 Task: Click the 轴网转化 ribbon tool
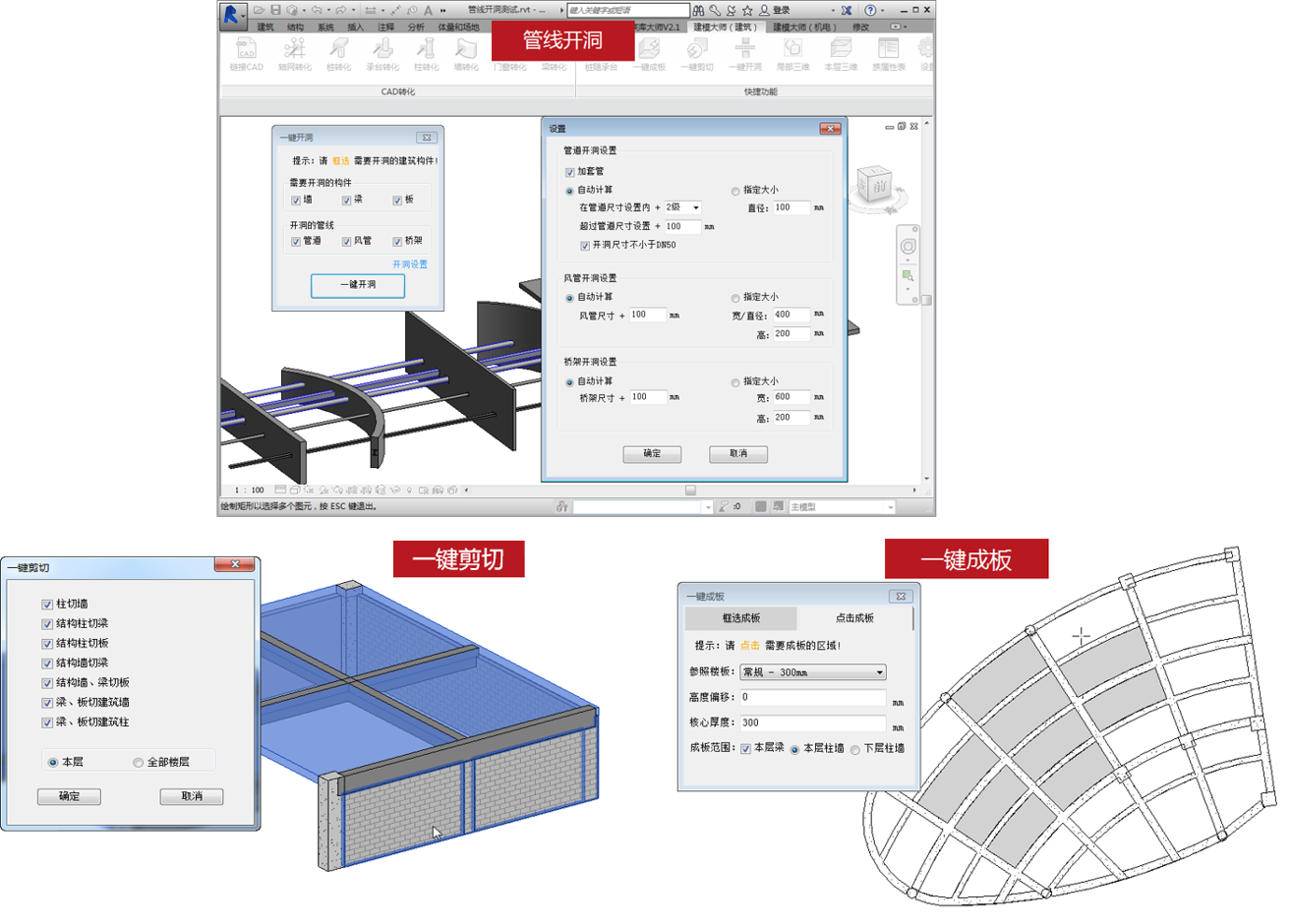click(x=295, y=54)
